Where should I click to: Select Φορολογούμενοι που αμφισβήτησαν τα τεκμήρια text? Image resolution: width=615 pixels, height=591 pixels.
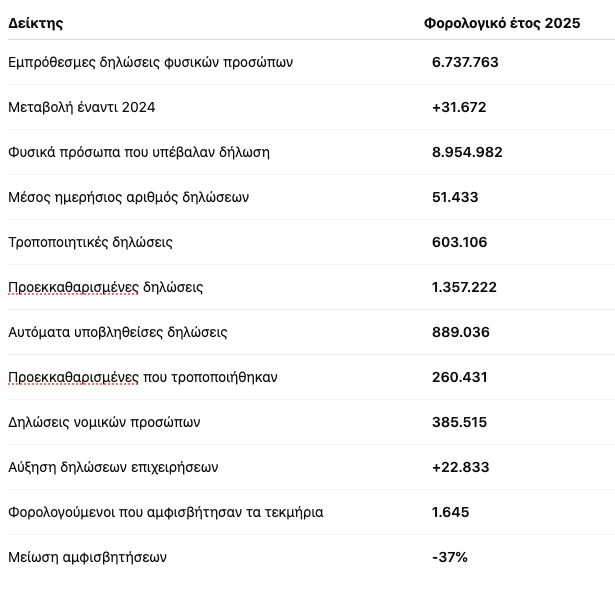(166, 513)
